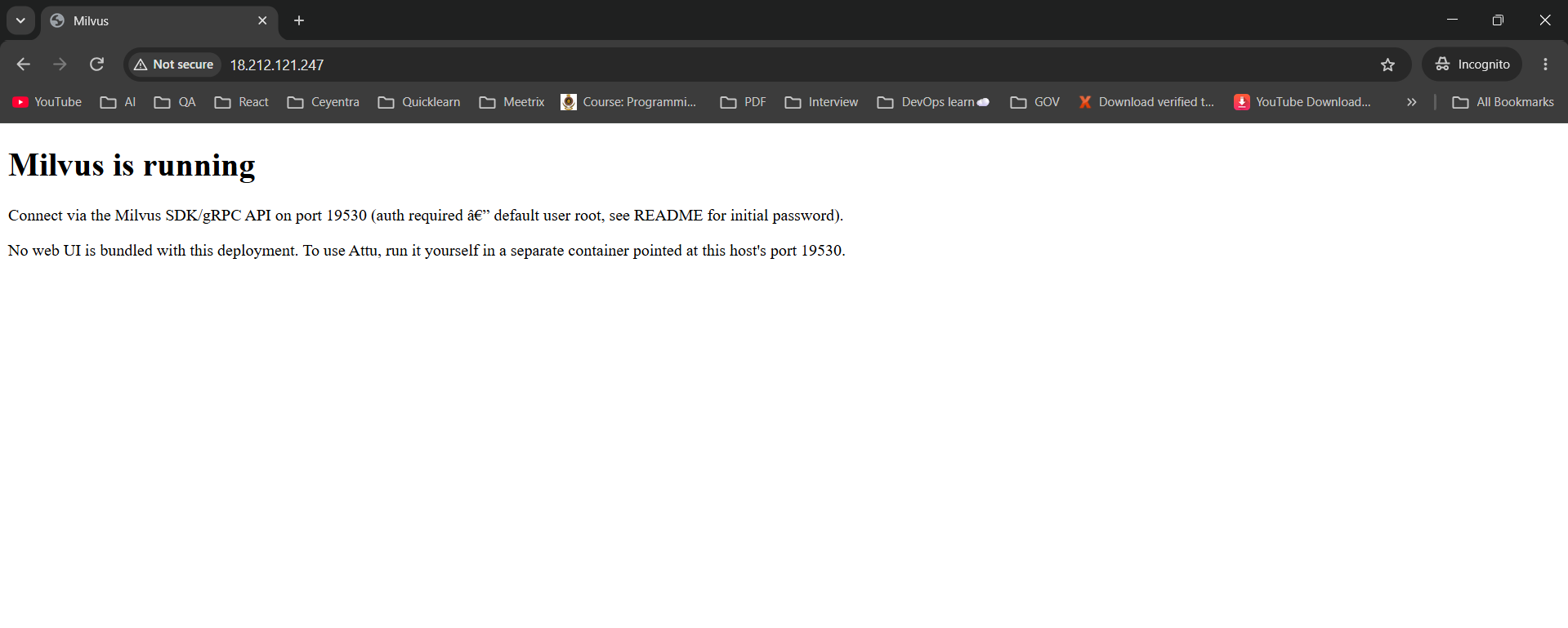1568x628 pixels.
Task: Click the paragraph starting 'No web UI is bundled'
Action: (x=427, y=251)
